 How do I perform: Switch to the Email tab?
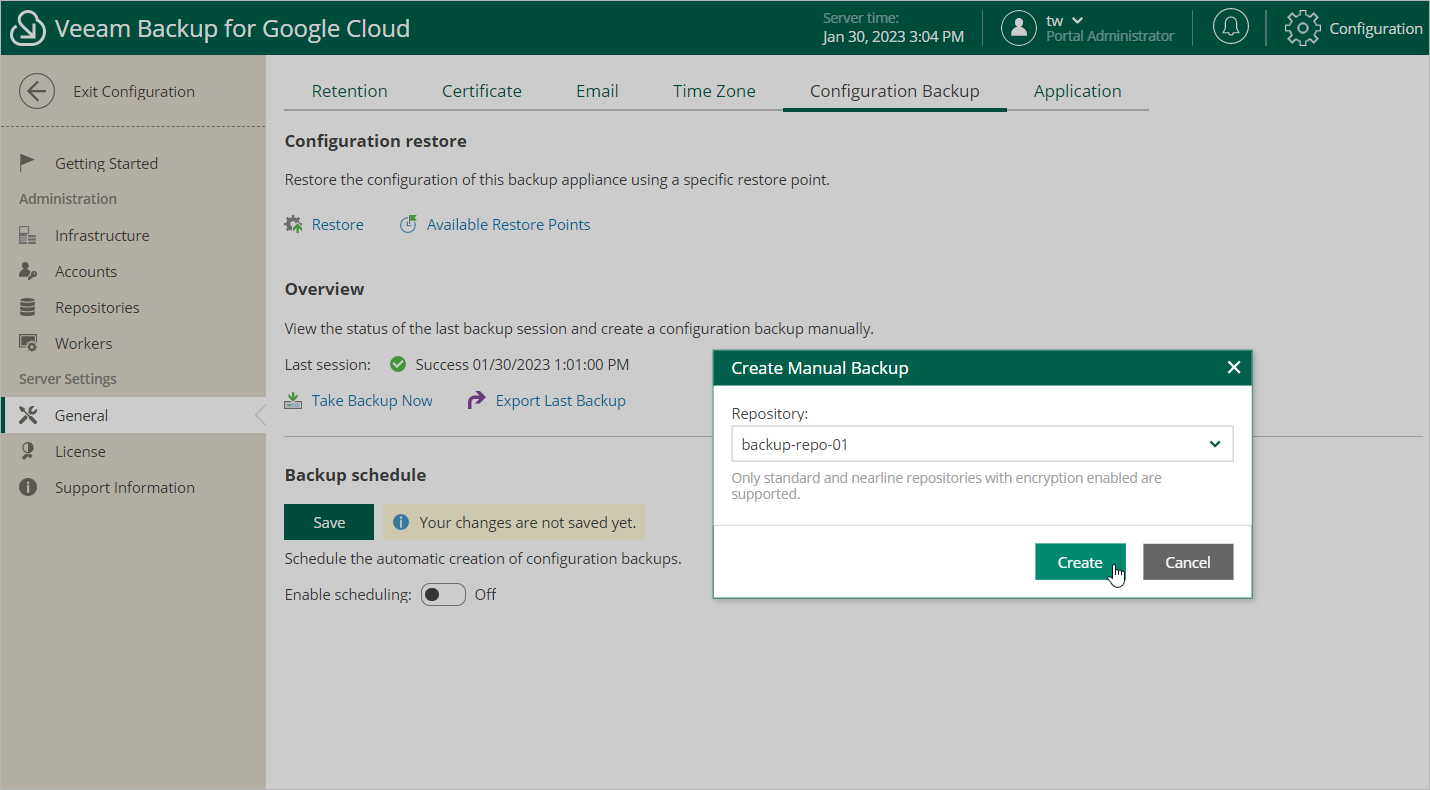pos(597,91)
